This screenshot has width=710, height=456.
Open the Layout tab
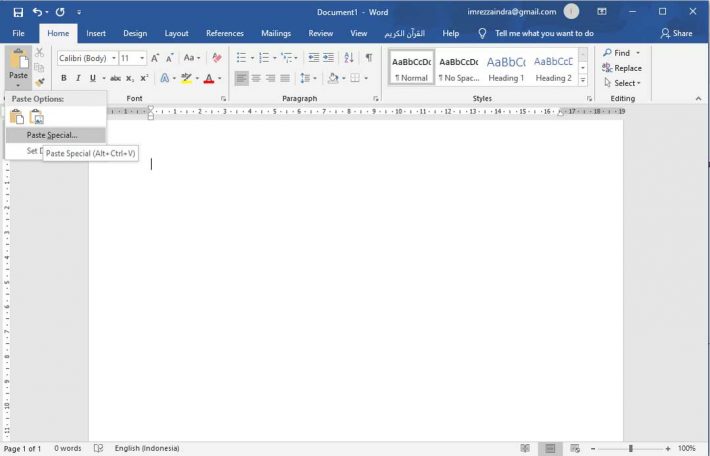pyautogui.click(x=176, y=34)
